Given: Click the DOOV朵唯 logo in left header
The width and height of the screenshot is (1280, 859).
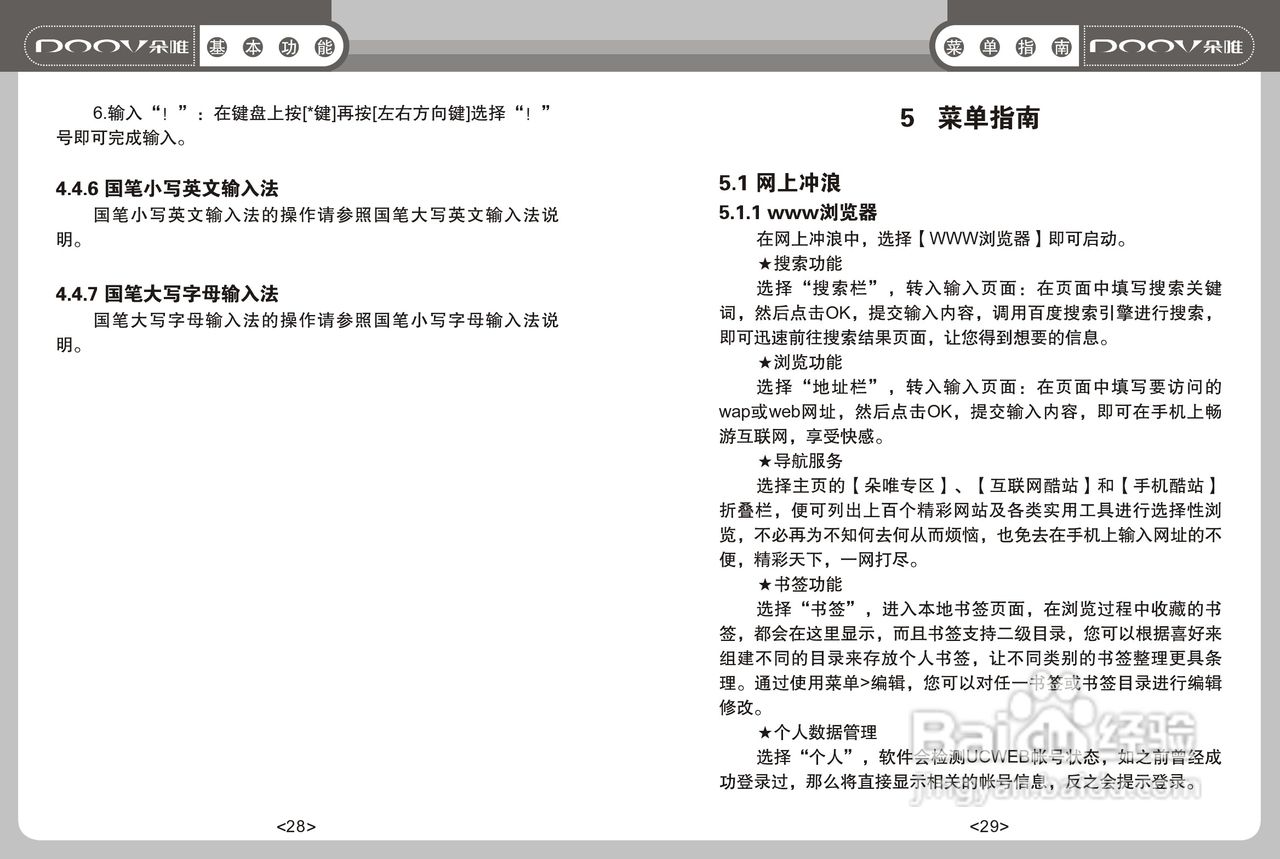Looking at the screenshot, I should coord(112,48).
